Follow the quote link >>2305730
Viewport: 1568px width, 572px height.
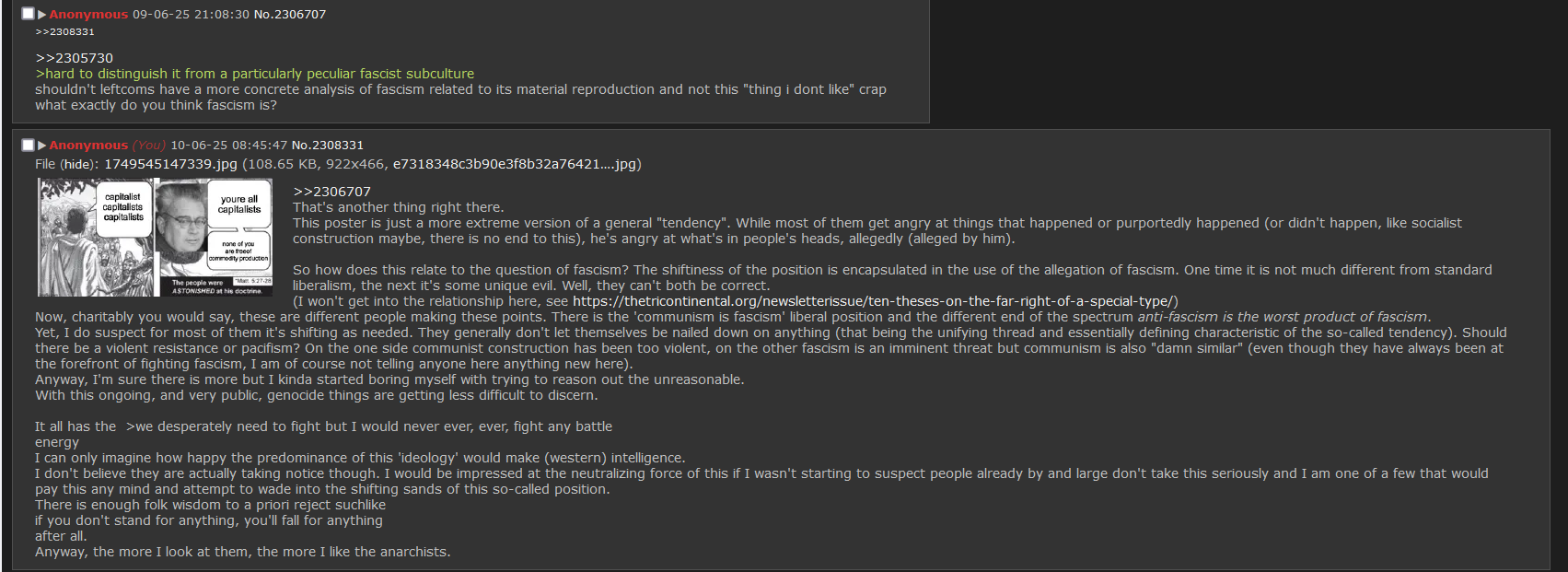click(x=74, y=58)
